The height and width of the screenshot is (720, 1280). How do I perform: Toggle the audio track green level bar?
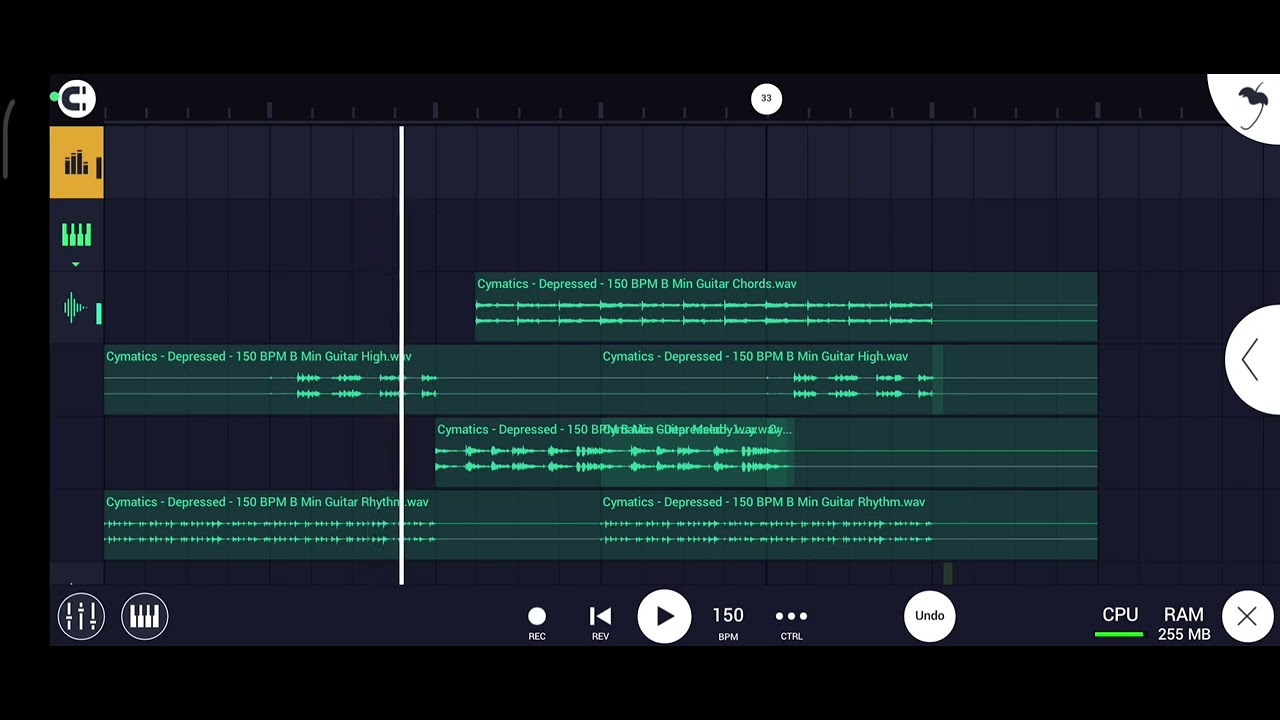tap(98, 314)
